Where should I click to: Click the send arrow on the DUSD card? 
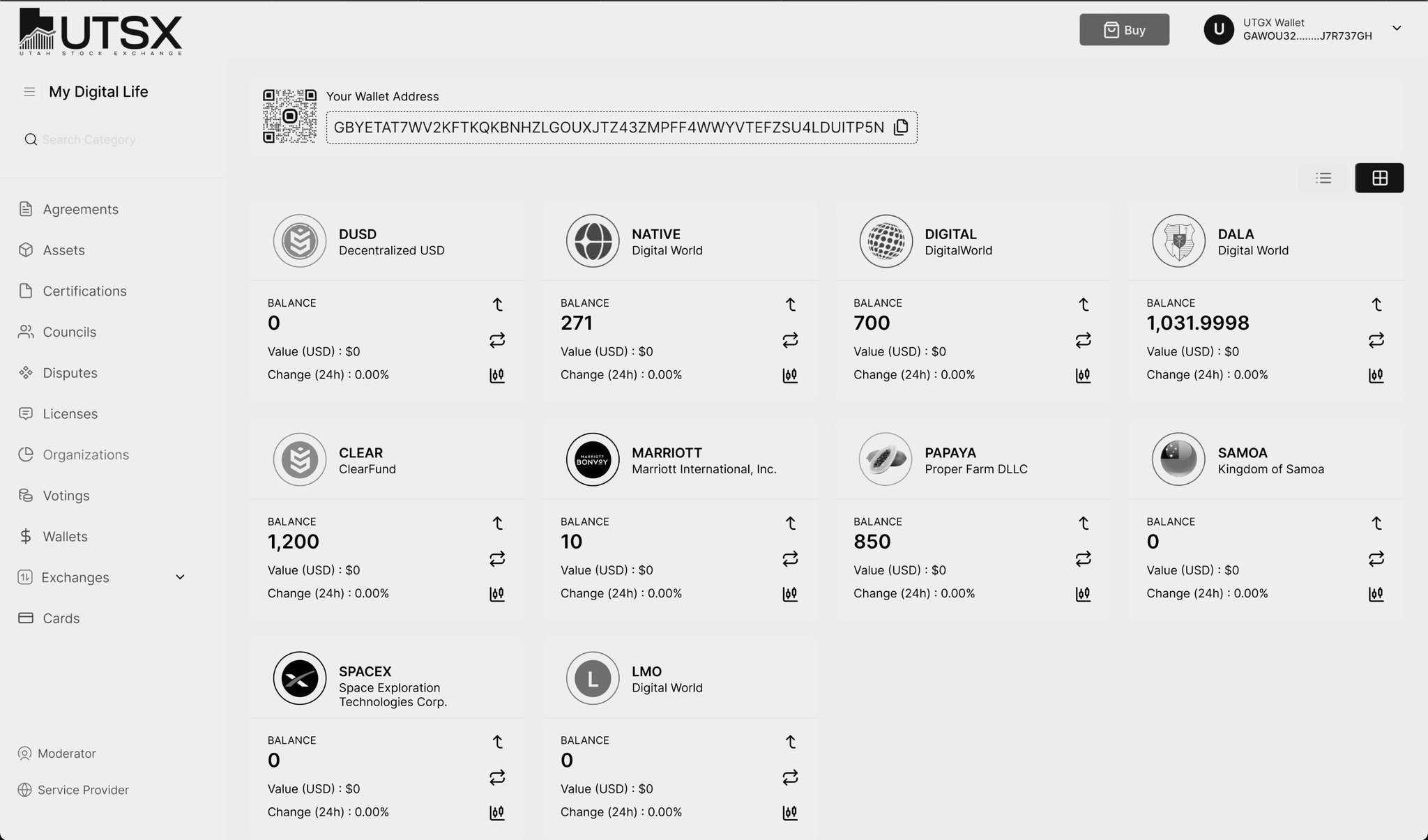[x=497, y=305]
